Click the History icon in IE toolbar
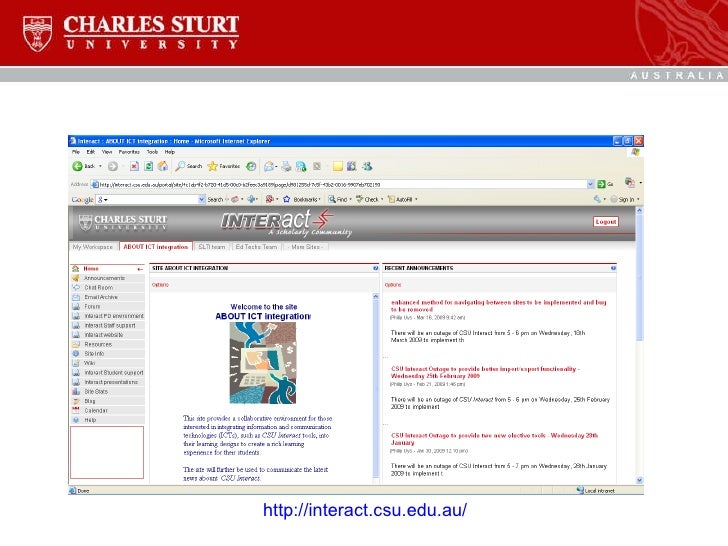728x546 pixels. pyautogui.click(x=251, y=166)
